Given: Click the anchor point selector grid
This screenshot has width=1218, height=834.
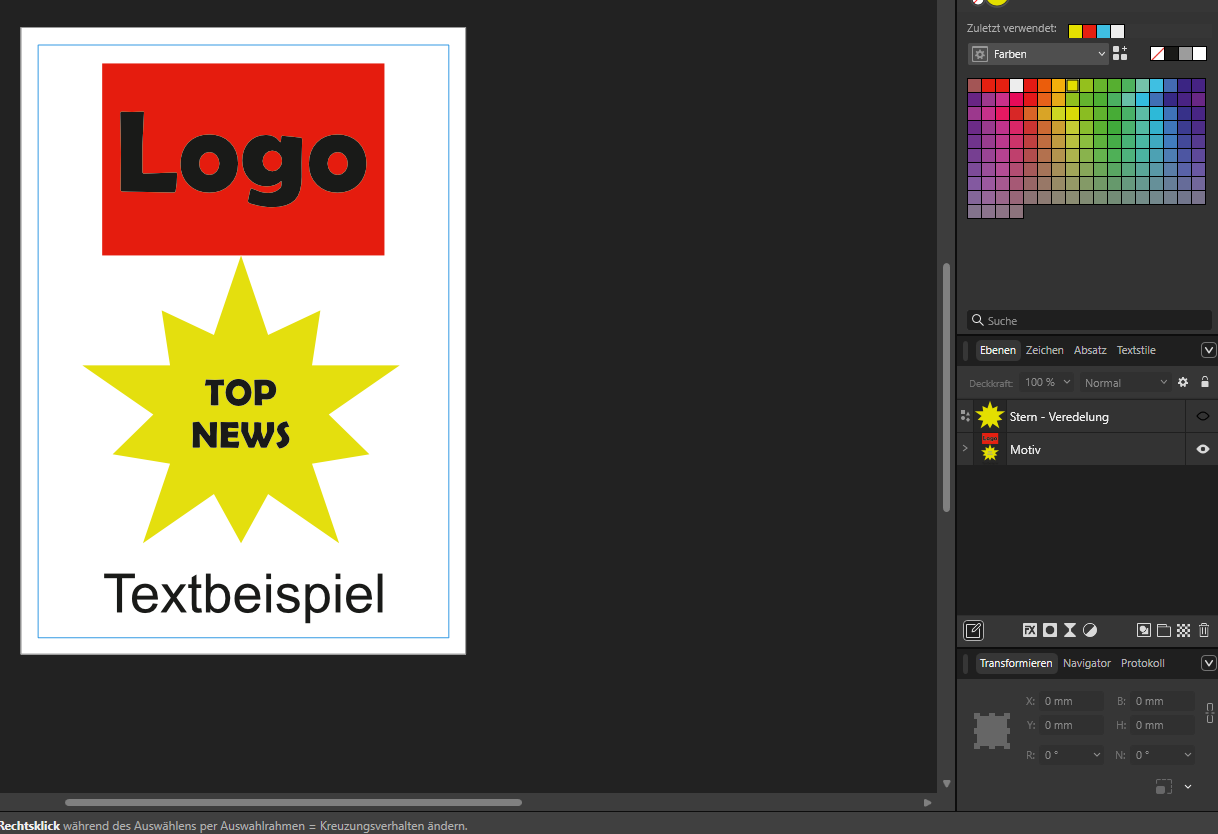Looking at the screenshot, I should click(x=992, y=731).
